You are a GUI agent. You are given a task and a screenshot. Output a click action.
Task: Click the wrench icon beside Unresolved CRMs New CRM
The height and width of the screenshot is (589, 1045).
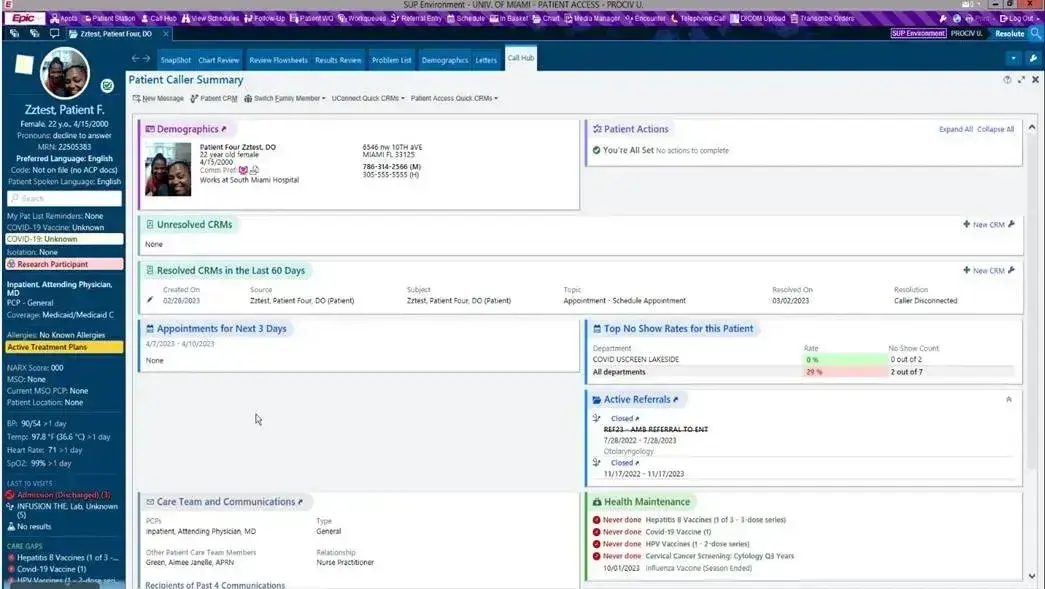(1011, 225)
